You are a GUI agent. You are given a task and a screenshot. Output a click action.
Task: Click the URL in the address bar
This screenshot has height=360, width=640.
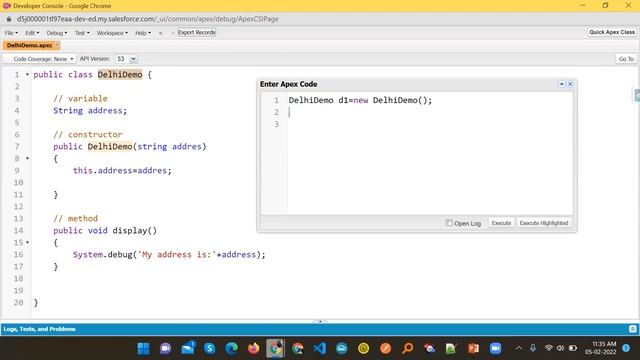pos(147,19)
